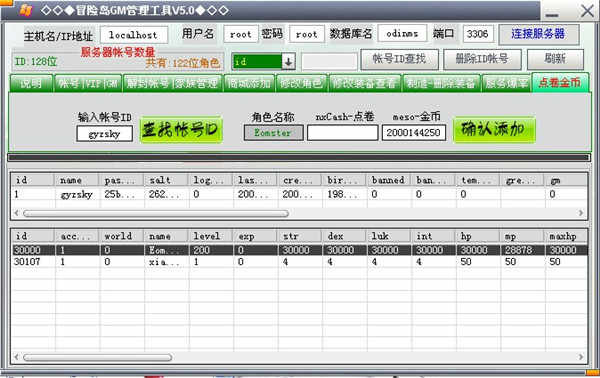Click the mp cell showing 28878

[522, 250]
